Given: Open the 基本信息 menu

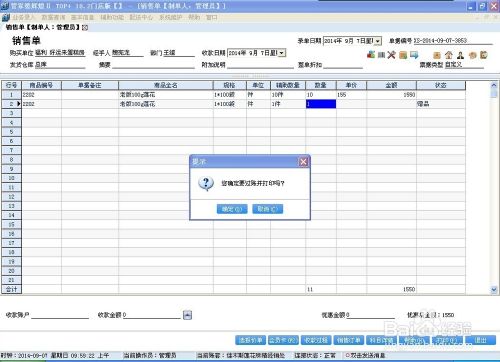Looking at the screenshot, I should [82, 17].
